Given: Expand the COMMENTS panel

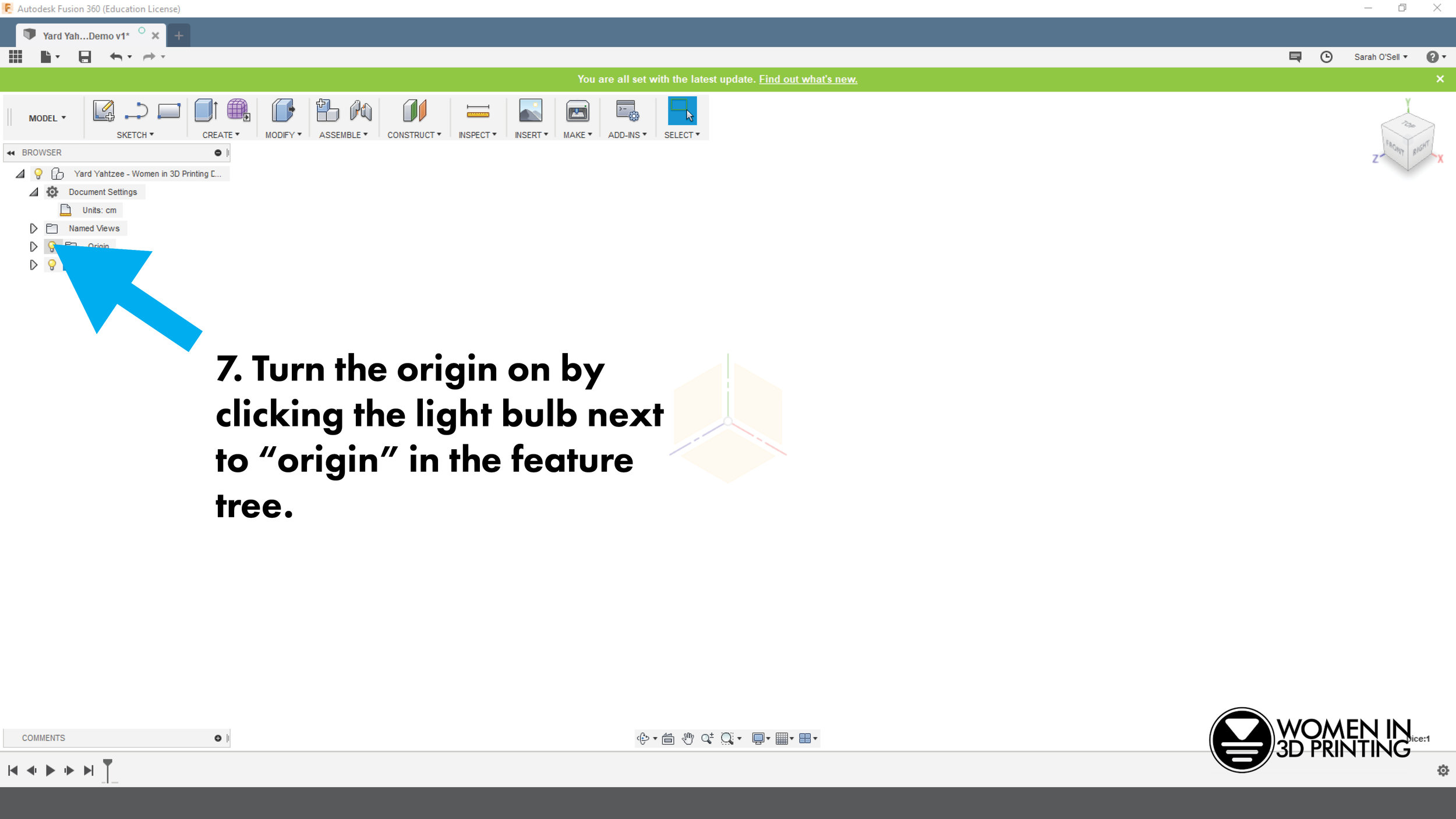Looking at the screenshot, I should tap(218, 738).
